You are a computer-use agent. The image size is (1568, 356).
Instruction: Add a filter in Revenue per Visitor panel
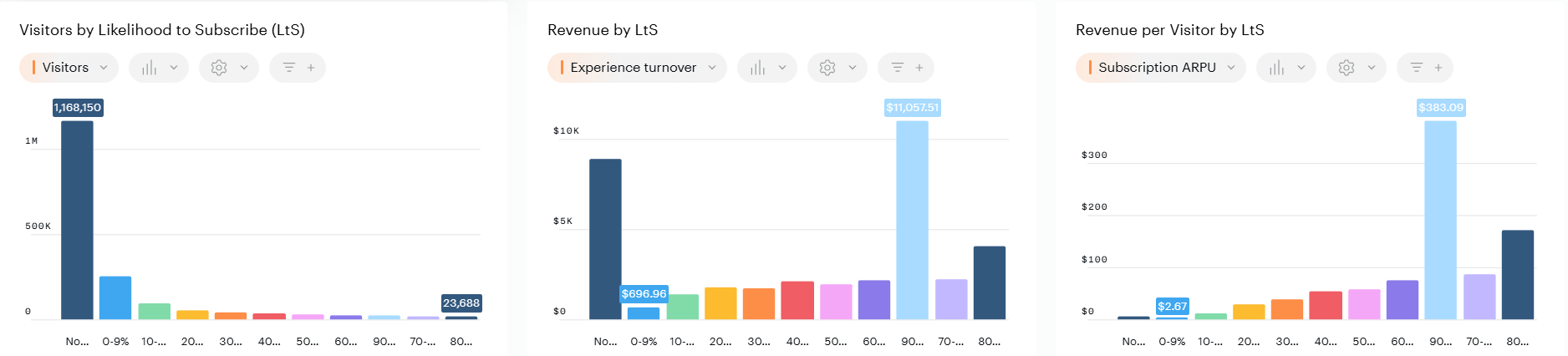click(x=1425, y=68)
